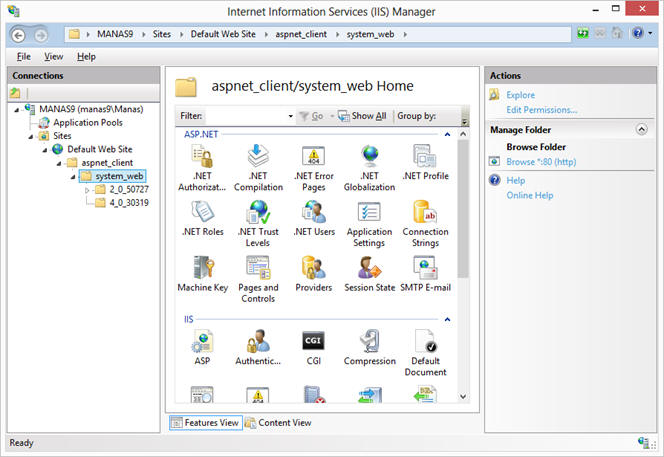Click Default Web Site in breadcrumb
The image size is (664, 457).
223,34
